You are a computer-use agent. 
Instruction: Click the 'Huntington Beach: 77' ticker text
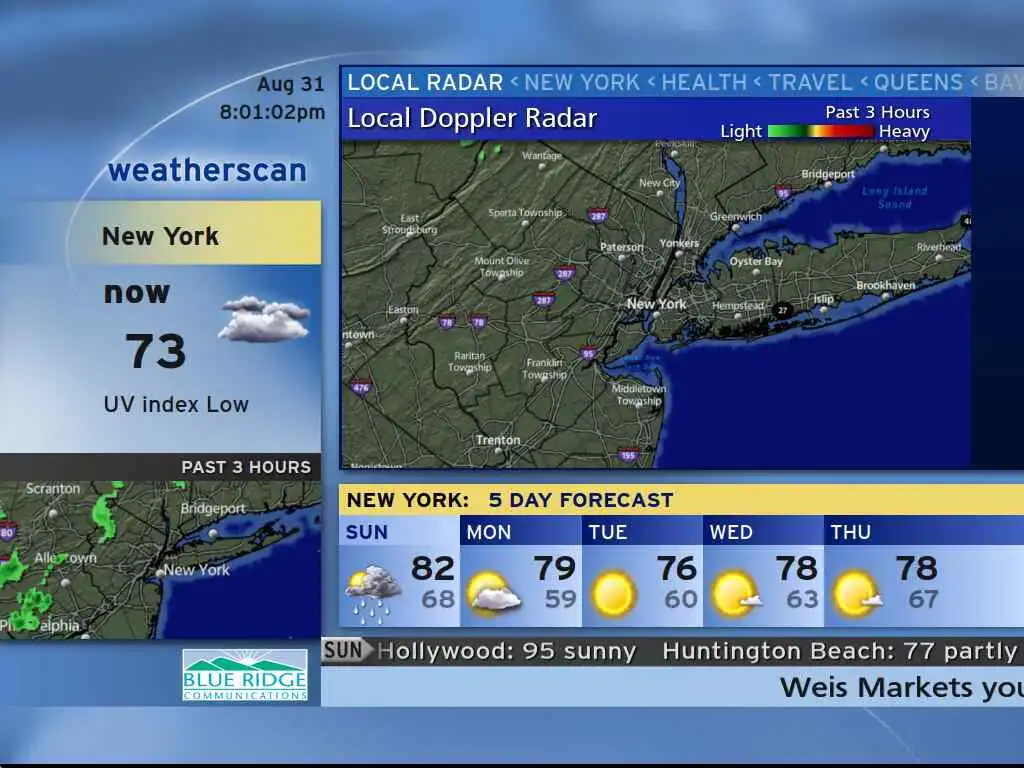[x=800, y=651]
